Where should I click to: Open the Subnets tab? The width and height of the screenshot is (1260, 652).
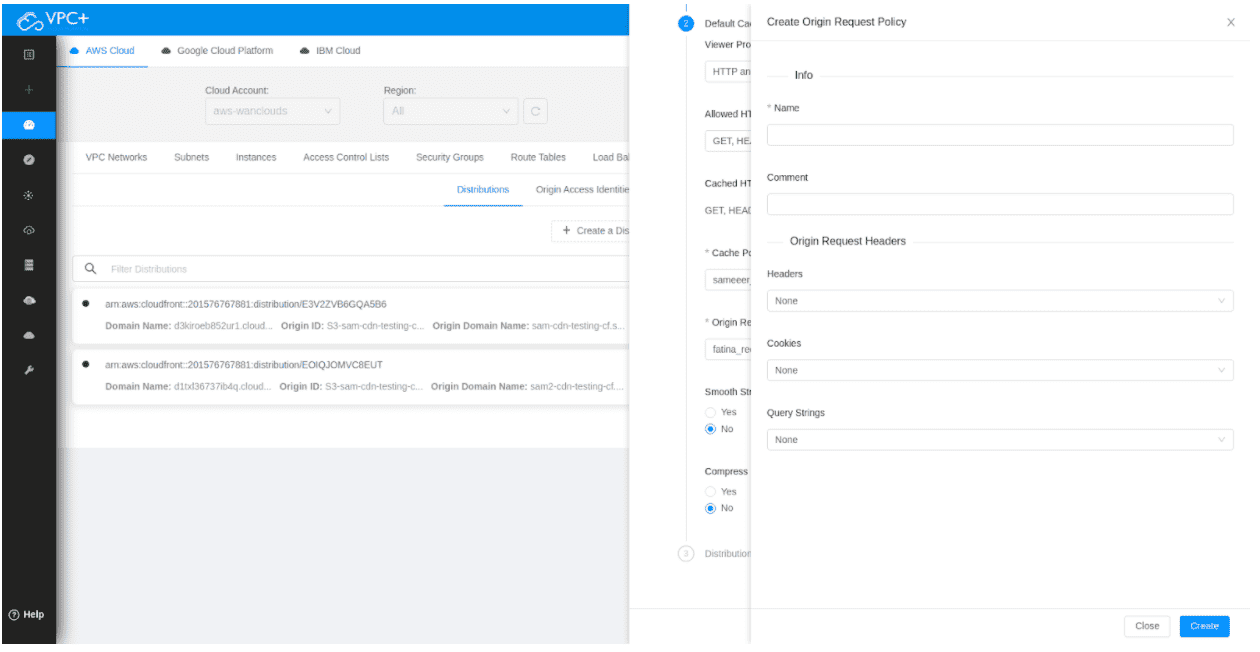click(x=192, y=157)
